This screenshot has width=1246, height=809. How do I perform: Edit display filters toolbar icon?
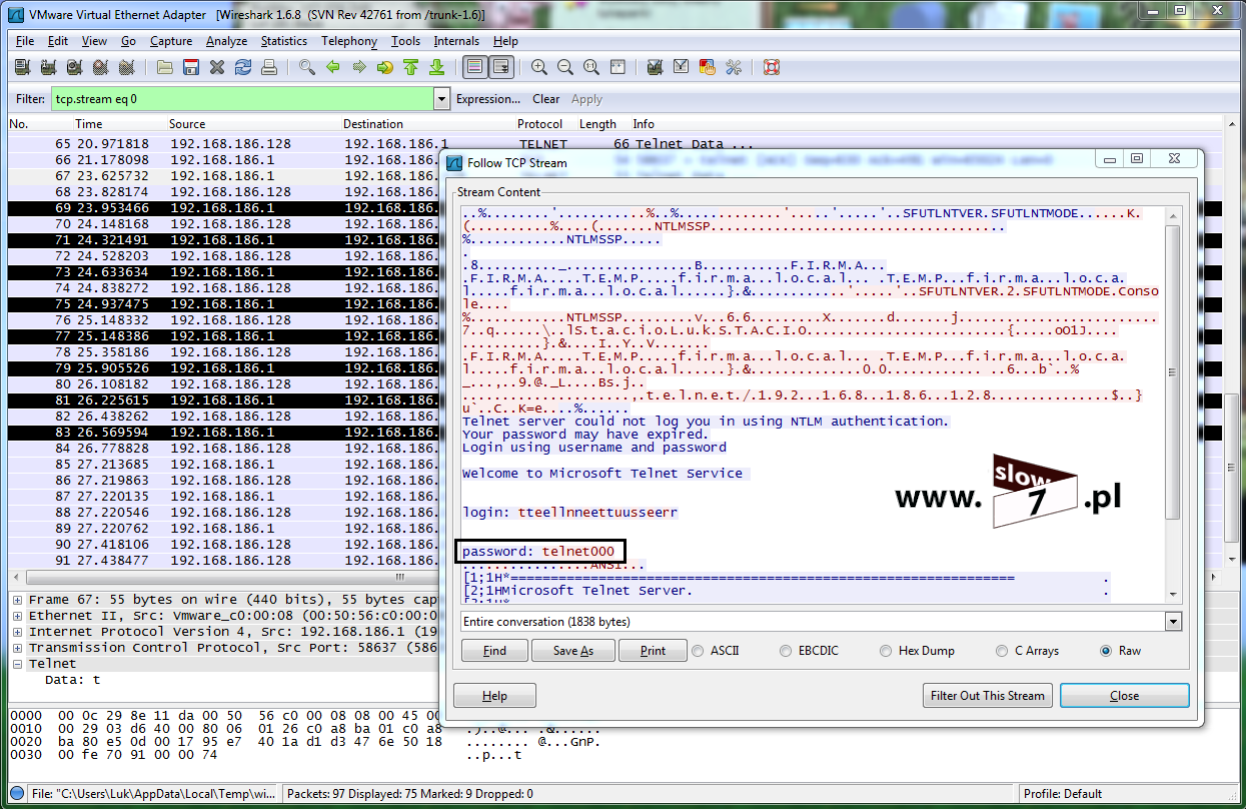[681, 68]
